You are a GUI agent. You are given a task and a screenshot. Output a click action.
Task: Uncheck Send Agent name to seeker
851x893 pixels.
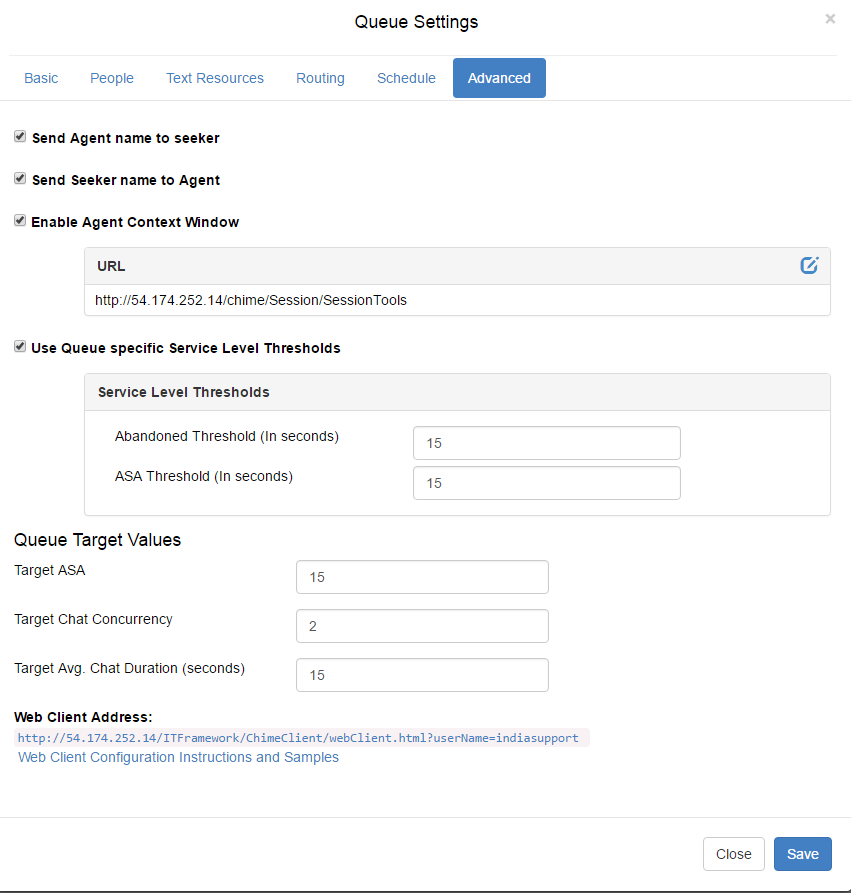20,137
